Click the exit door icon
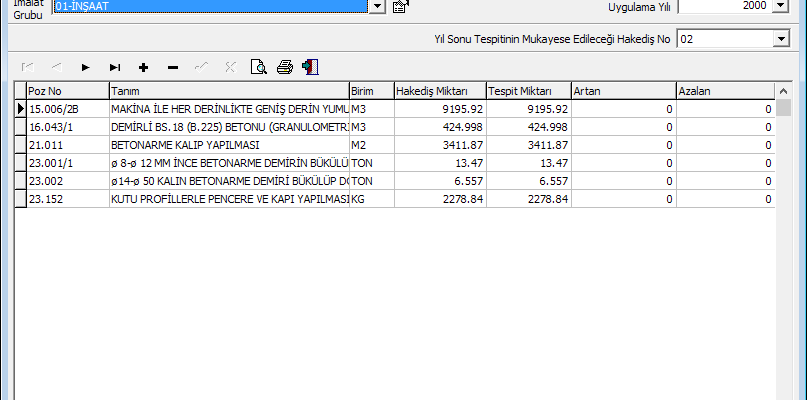The height and width of the screenshot is (400, 807). 311,67
